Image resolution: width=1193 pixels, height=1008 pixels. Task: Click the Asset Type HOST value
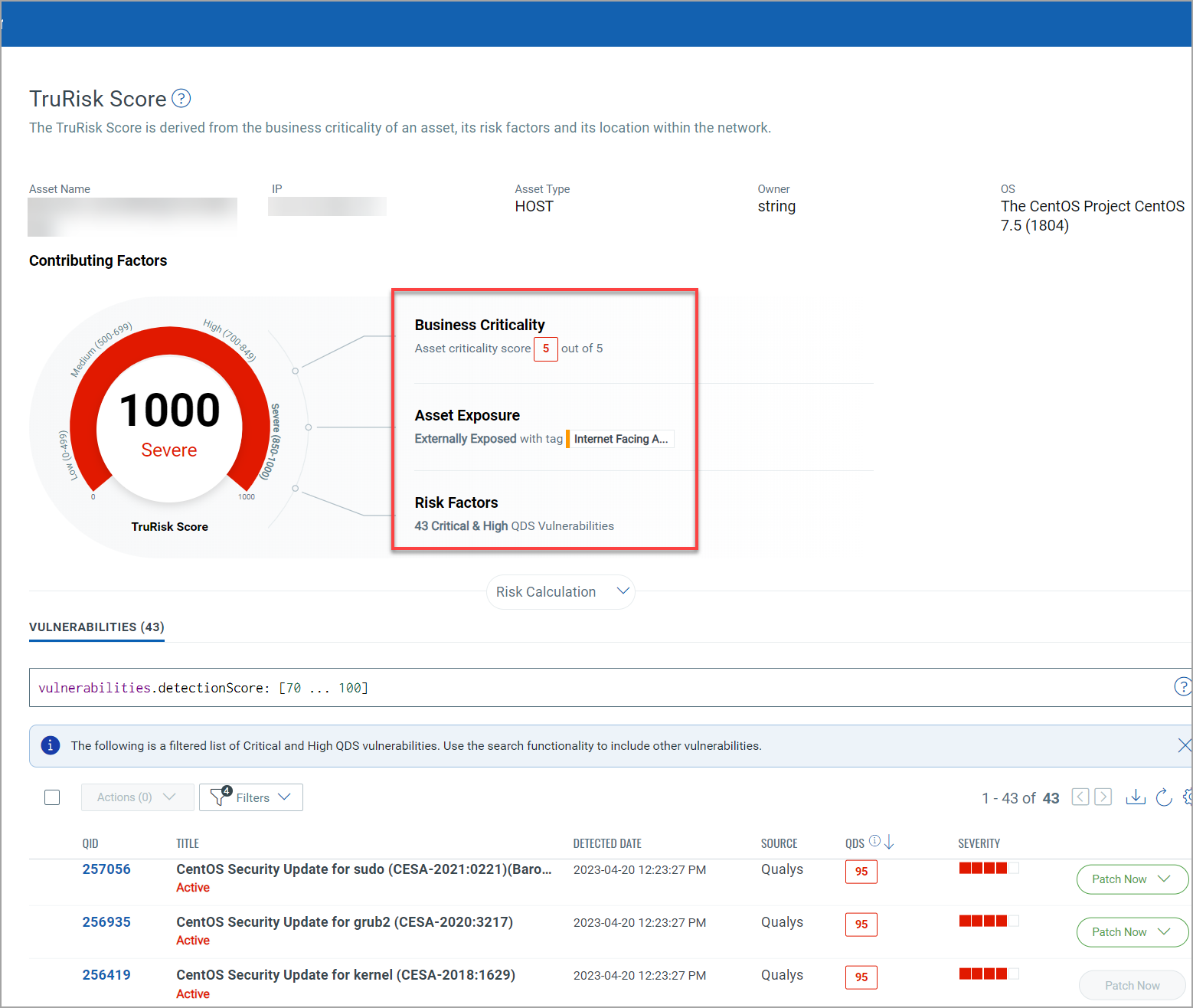534,207
